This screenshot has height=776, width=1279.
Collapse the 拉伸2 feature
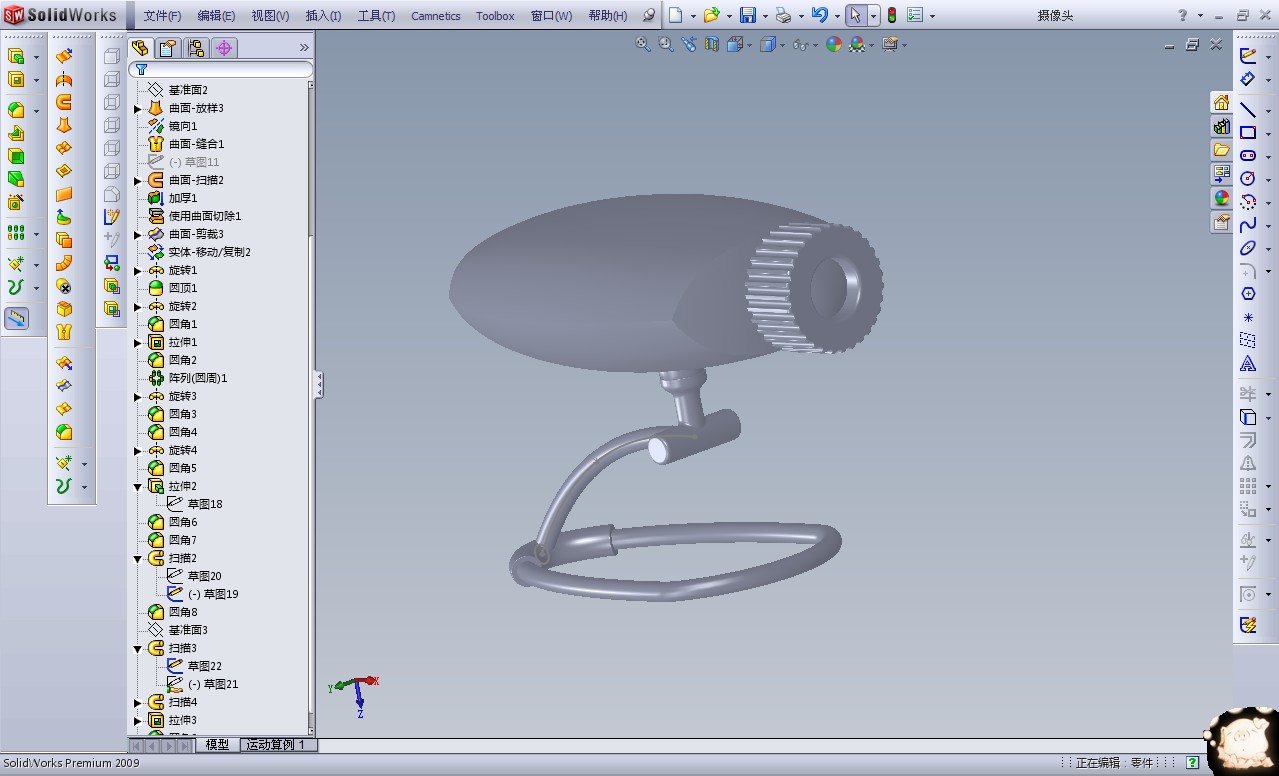(138, 486)
